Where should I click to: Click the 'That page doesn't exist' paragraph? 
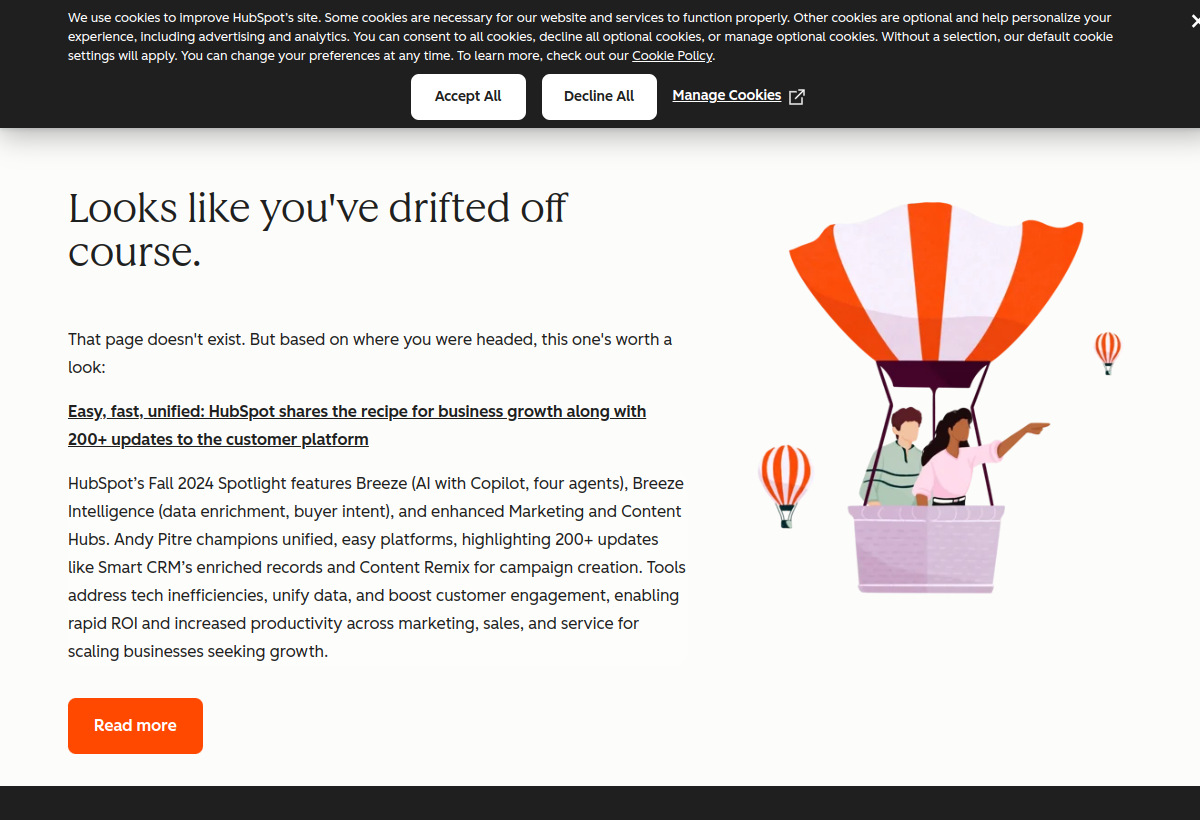[x=370, y=353]
